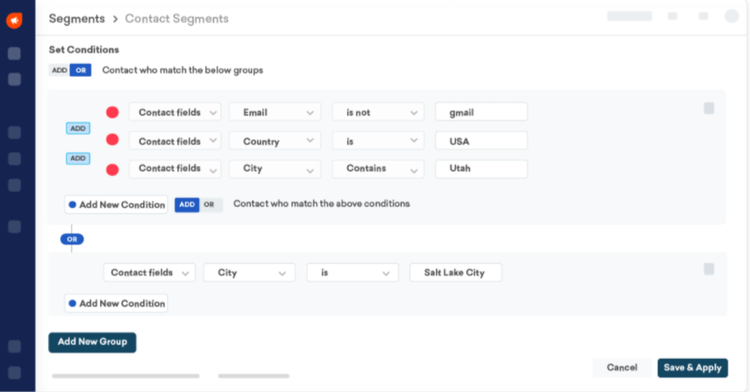The image size is (750, 392).
Task: Click the round profile avatar in header
Action: pyautogui.click(x=731, y=16)
